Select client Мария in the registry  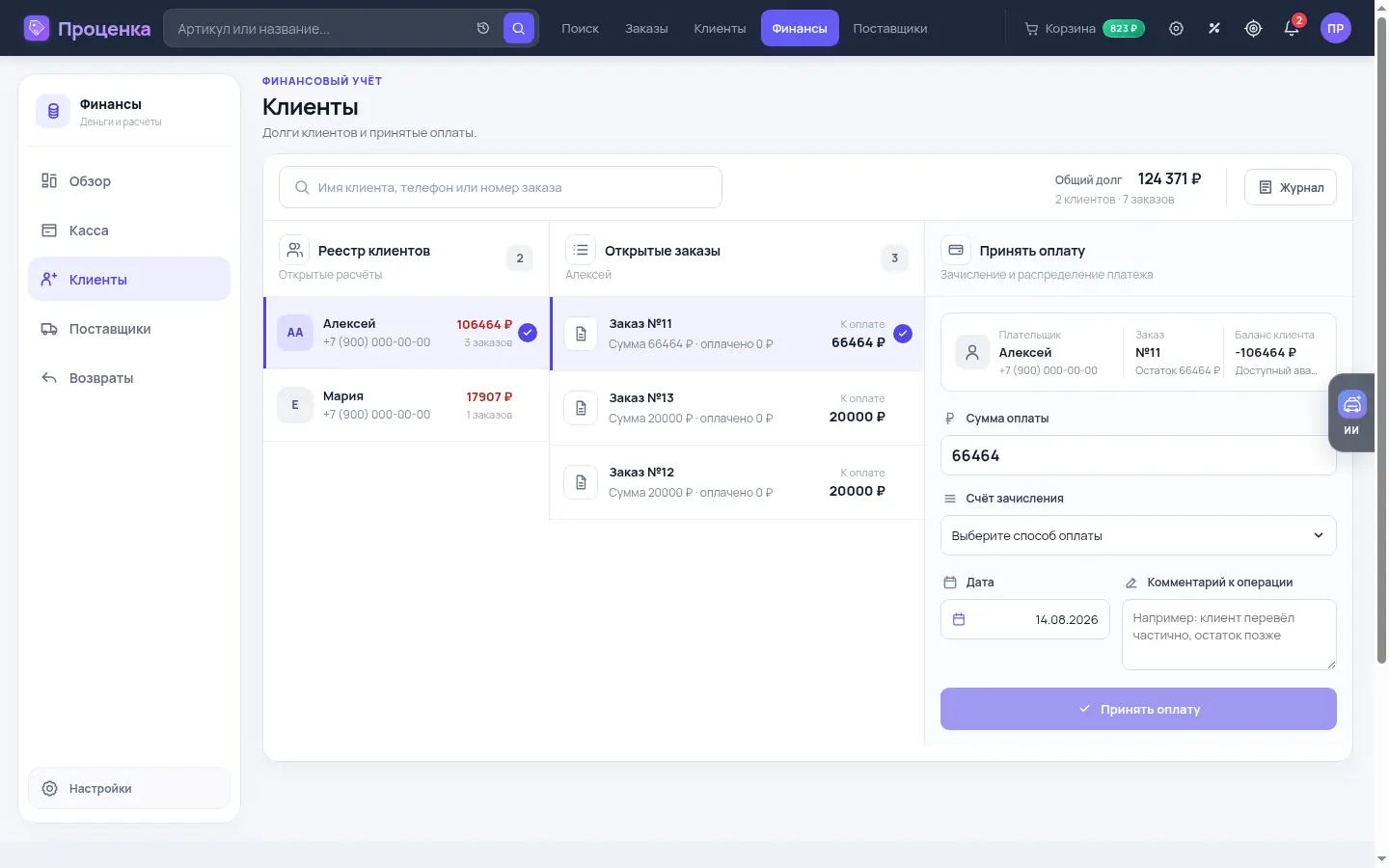click(406, 405)
